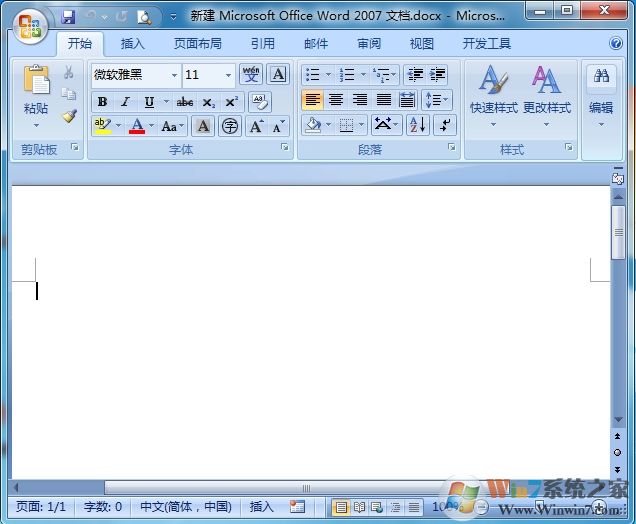The height and width of the screenshot is (524, 636).
Task: Activate the Format Painter brush
Action: tap(69, 116)
